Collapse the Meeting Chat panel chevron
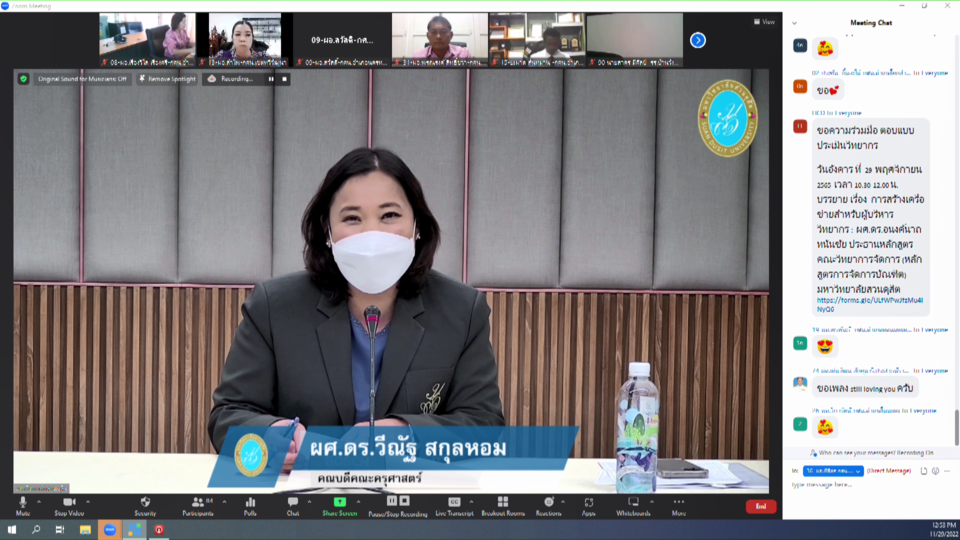960x540 pixels. click(x=795, y=23)
